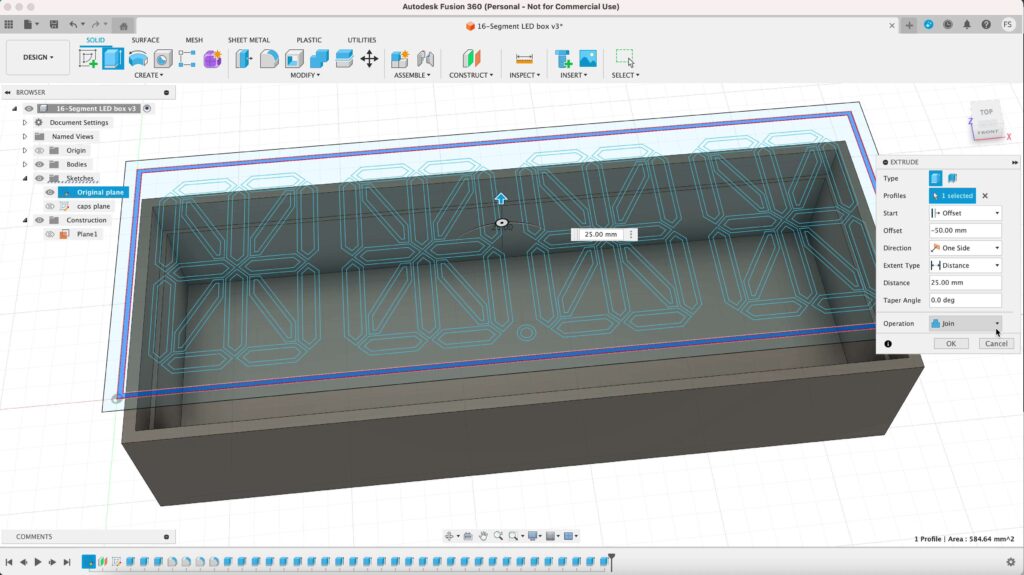
Task: Show the caps plane sketch
Action: point(50,206)
